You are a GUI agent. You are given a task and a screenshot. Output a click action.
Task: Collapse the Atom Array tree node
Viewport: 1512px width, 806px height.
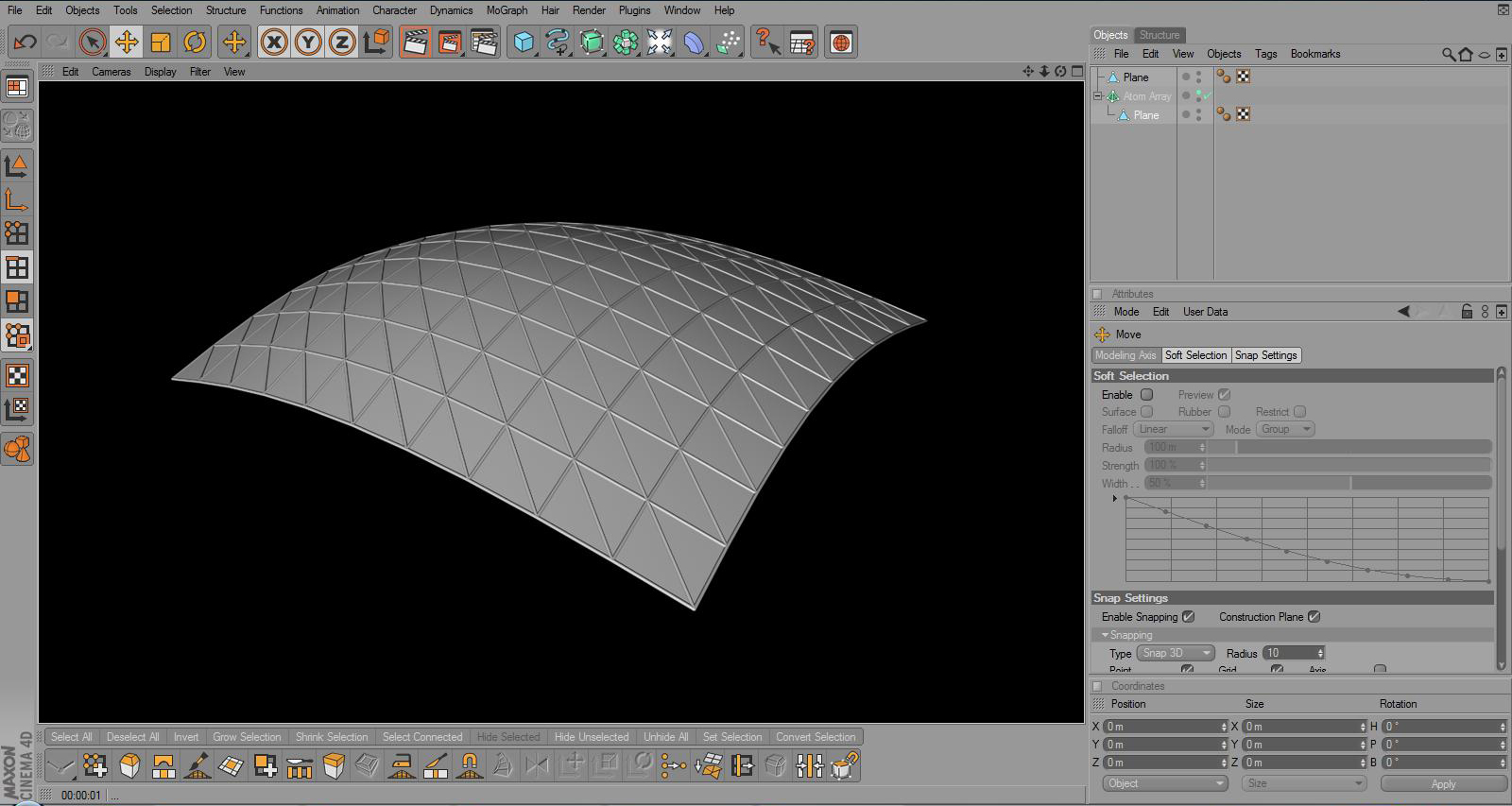pyautogui.click(x=1097, y=96)
